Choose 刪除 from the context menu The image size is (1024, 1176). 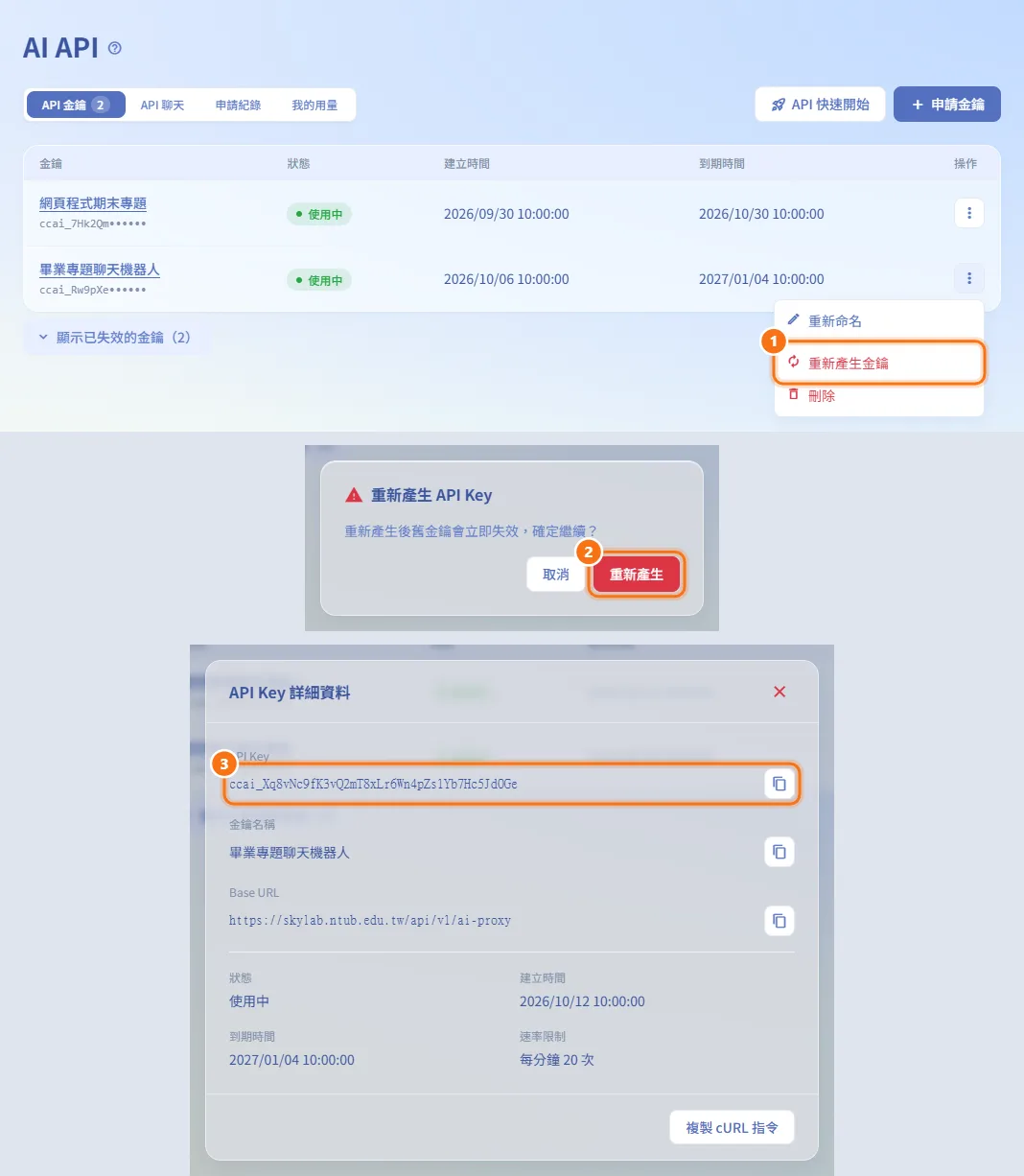(x=879, y=395)
